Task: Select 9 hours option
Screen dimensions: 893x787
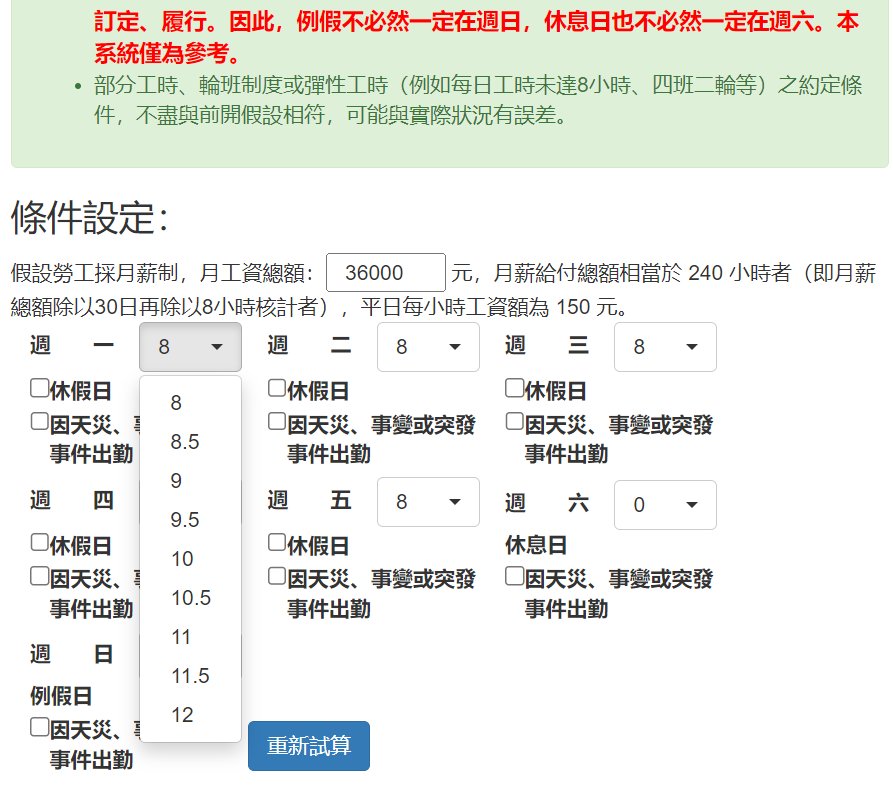Action: coord(190,481)
